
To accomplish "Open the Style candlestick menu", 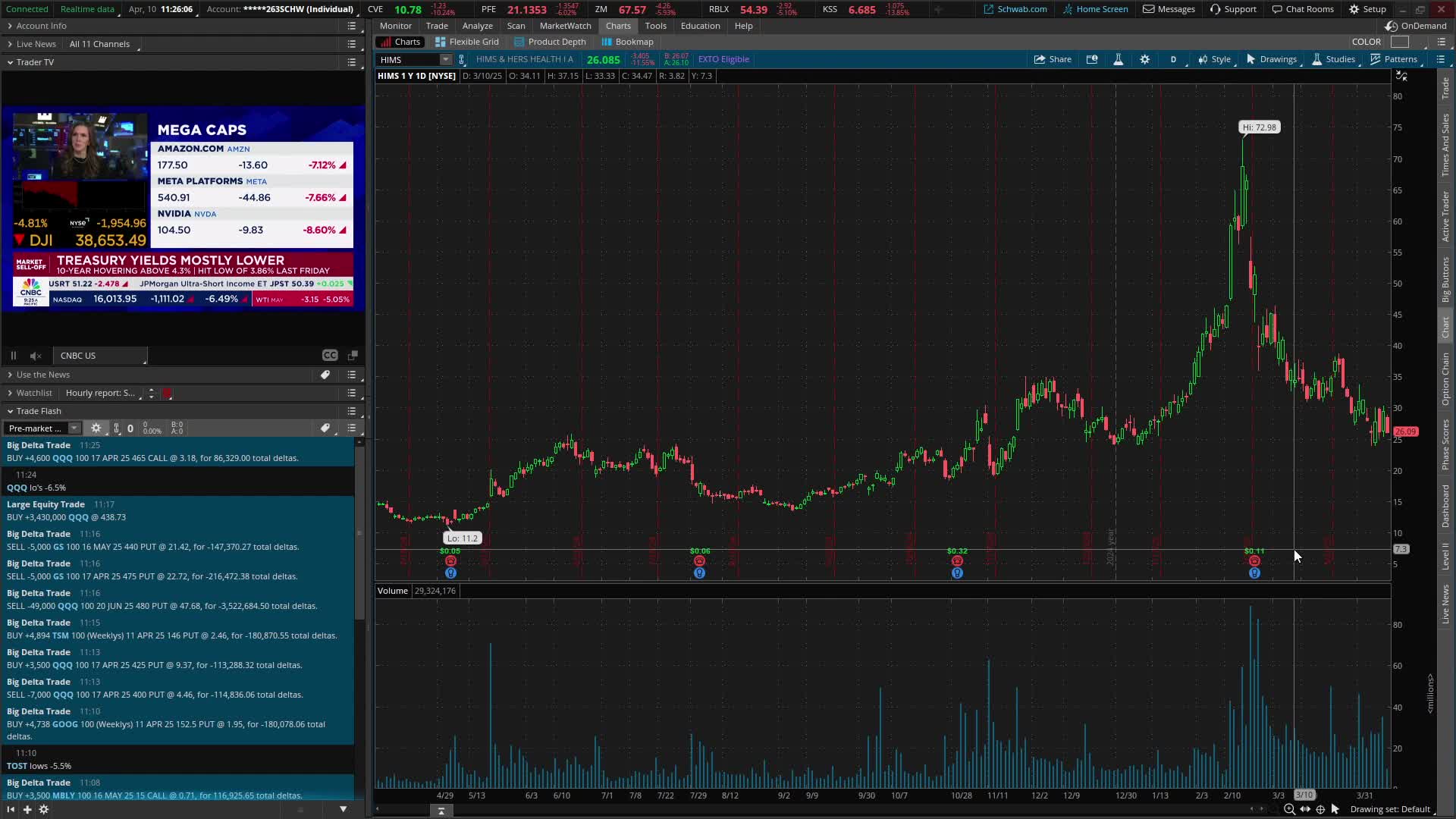I will coord(1214,59).
